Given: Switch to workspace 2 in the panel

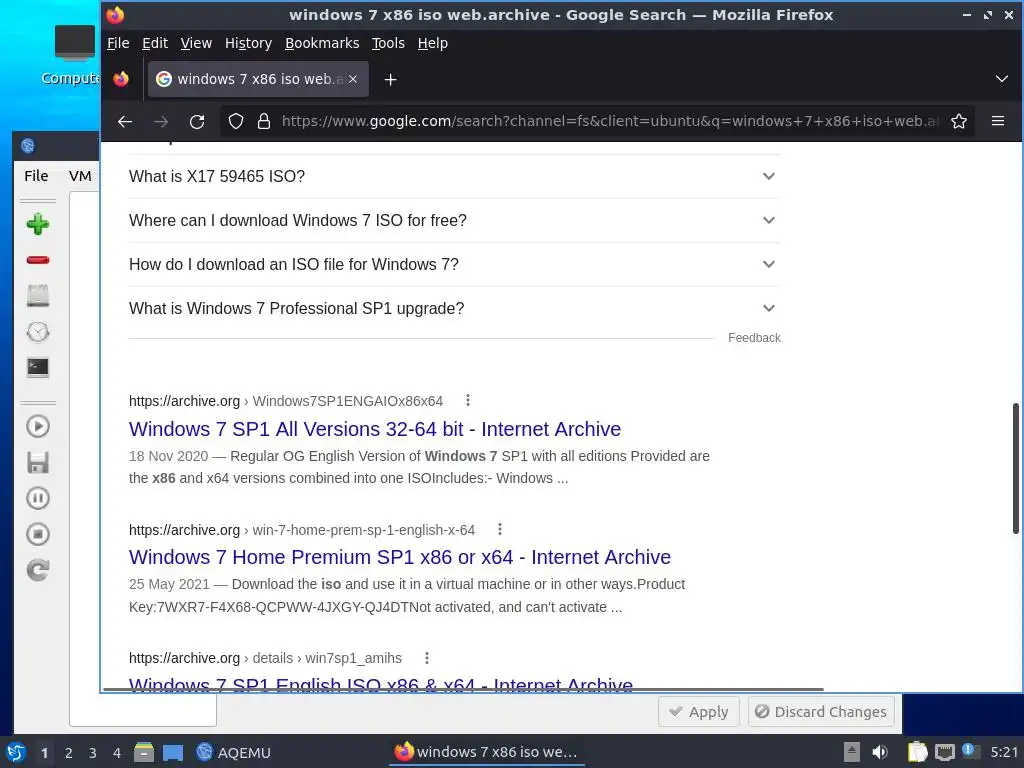Looking at the screenshot, I should (69, 753).
